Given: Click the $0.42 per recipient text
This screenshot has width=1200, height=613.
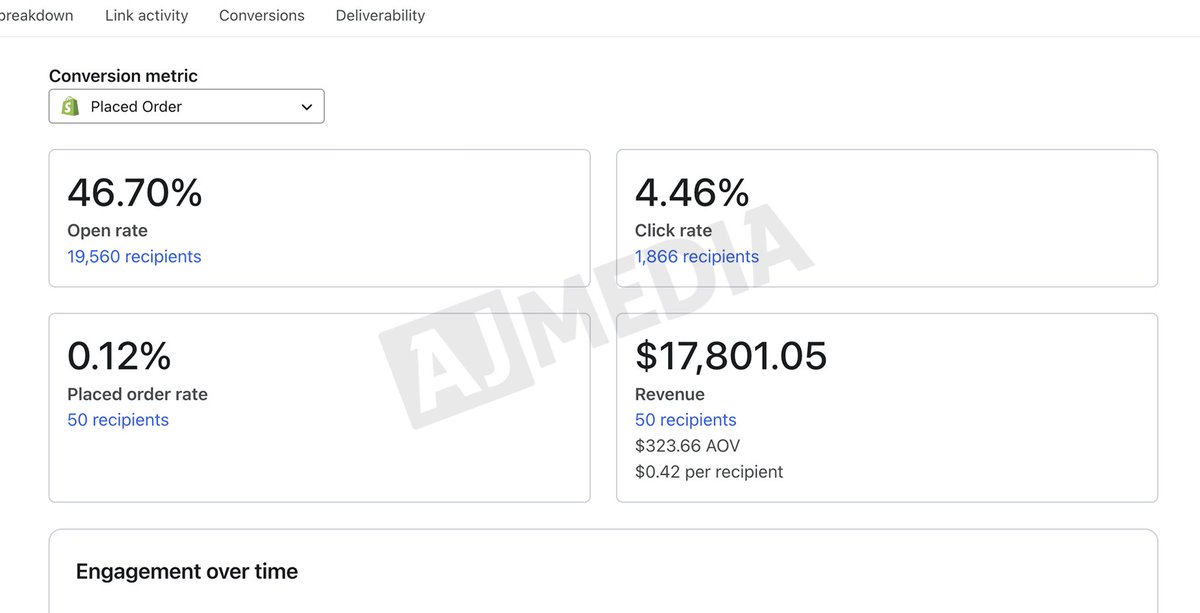Looking at the screenshot, I should (x=709, y=472).
